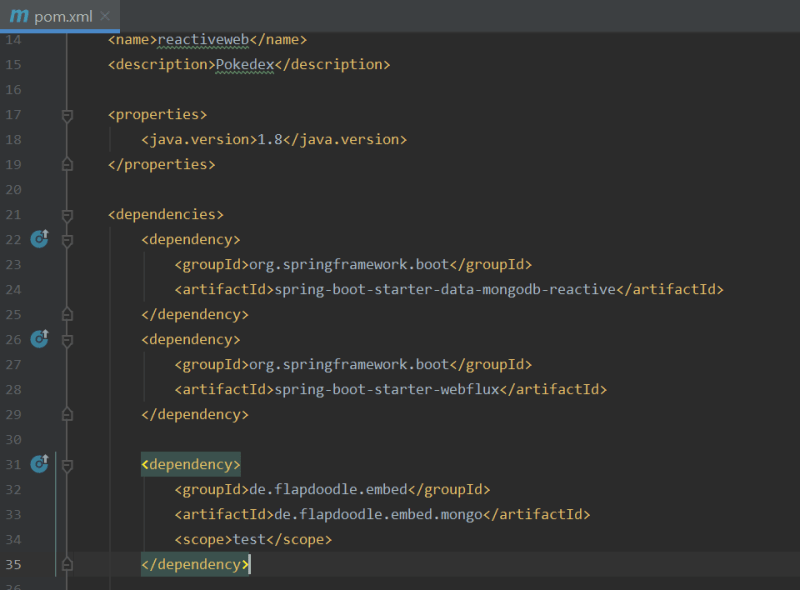Click the fold end marker on line 29

click(x=67, y=414)
